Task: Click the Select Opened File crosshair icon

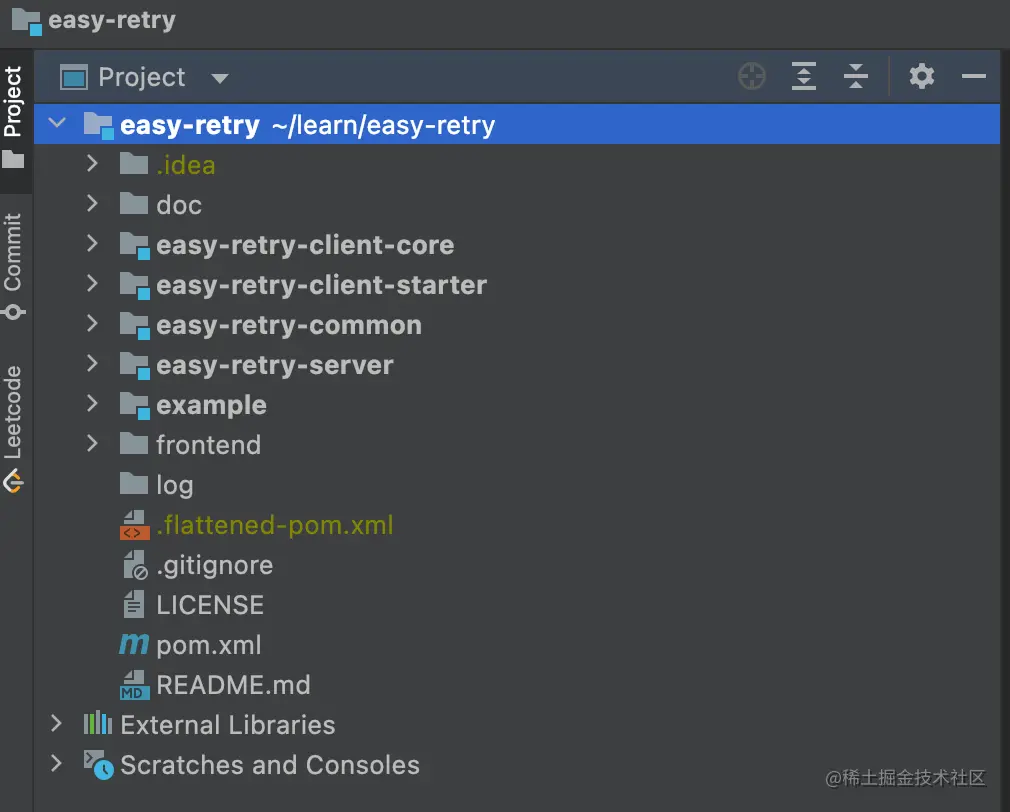Action: 752,77
